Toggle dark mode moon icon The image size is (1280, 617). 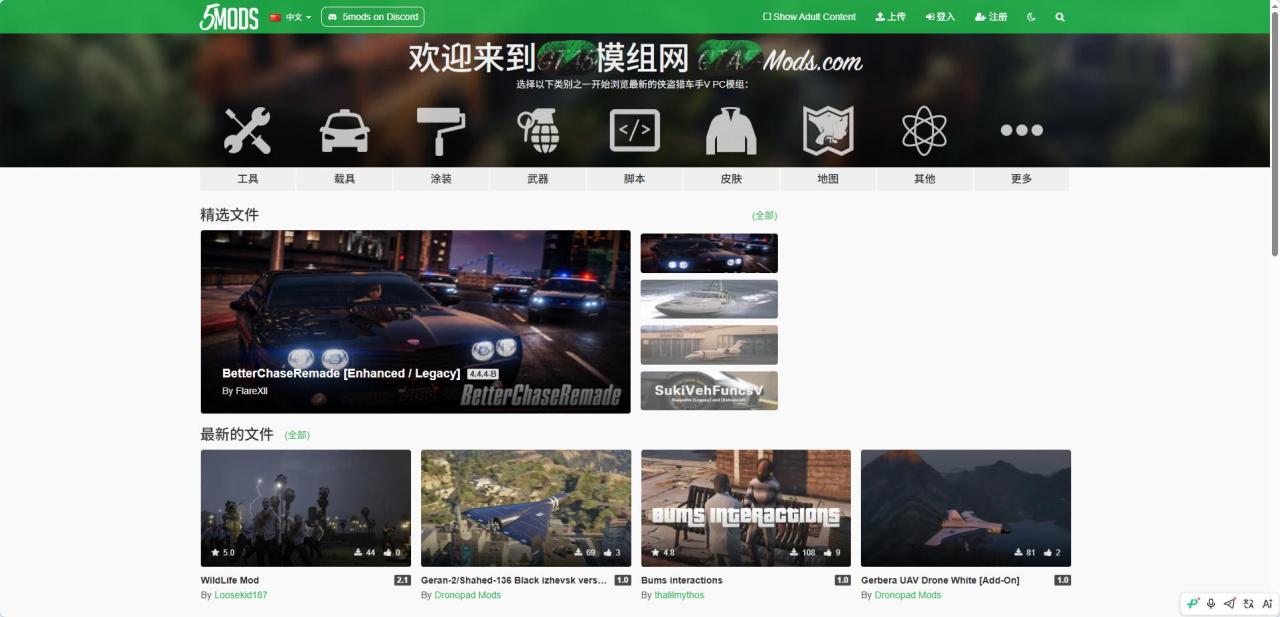click(1031, 17)
